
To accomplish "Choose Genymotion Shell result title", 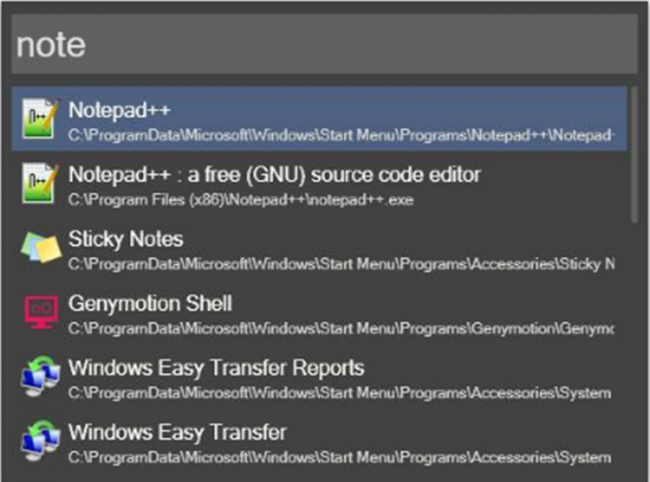I will 150,304.
